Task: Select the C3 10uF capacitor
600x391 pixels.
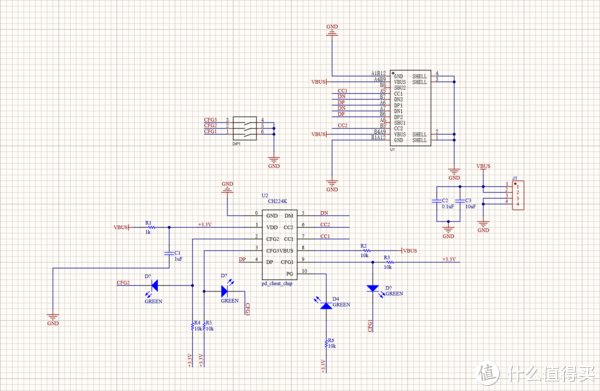Action: coord(460,201)
